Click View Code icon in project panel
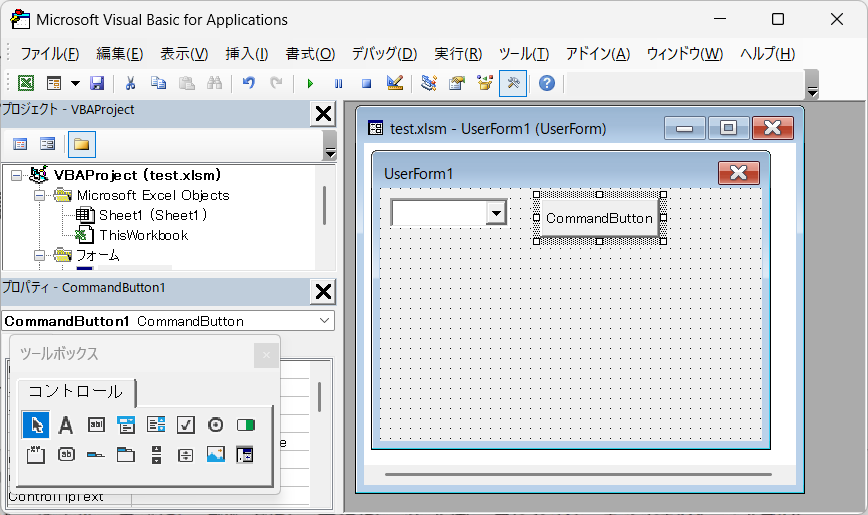 click(x=20, y=145)
